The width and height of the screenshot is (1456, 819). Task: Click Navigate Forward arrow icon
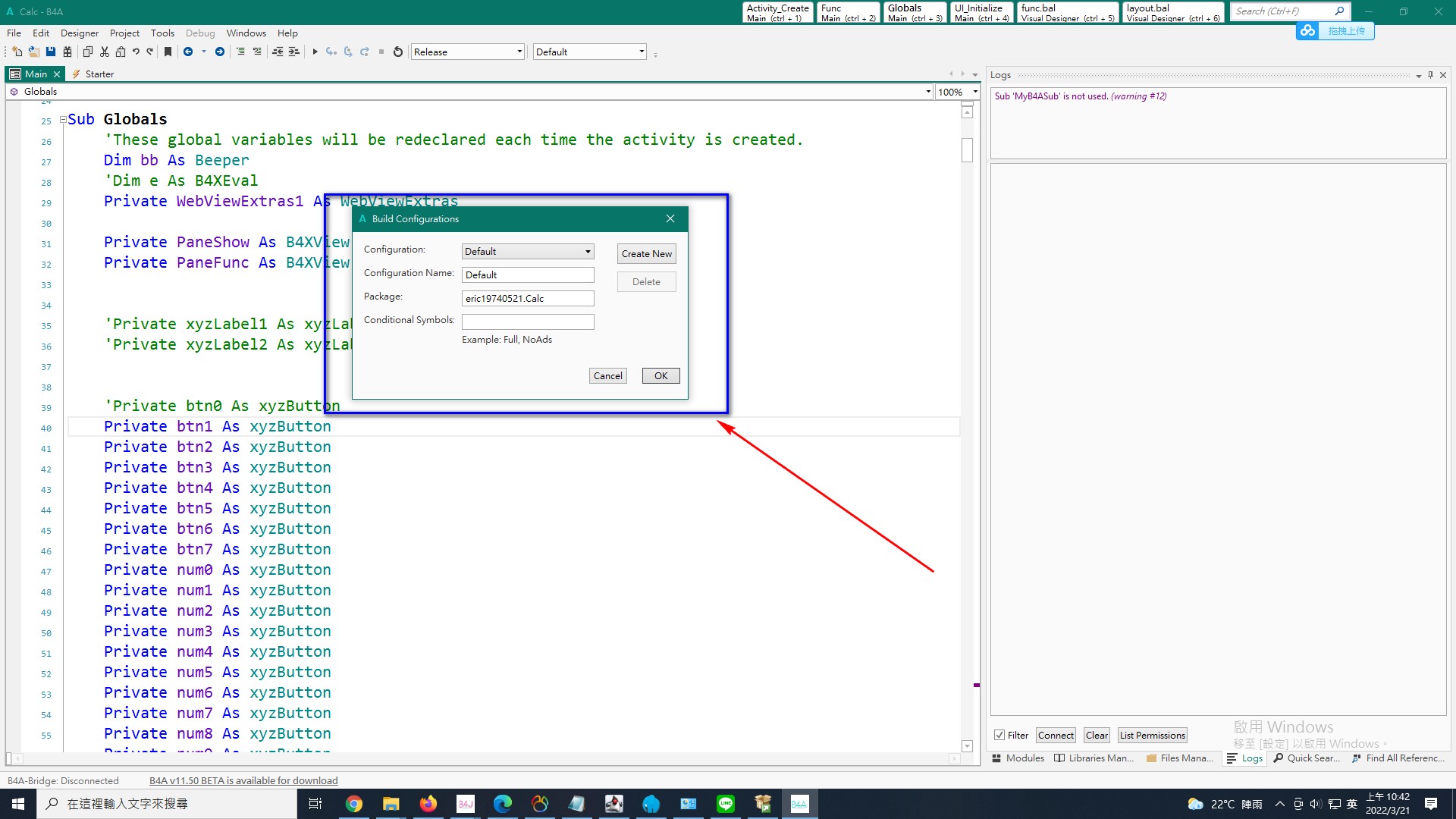(220, 52)
